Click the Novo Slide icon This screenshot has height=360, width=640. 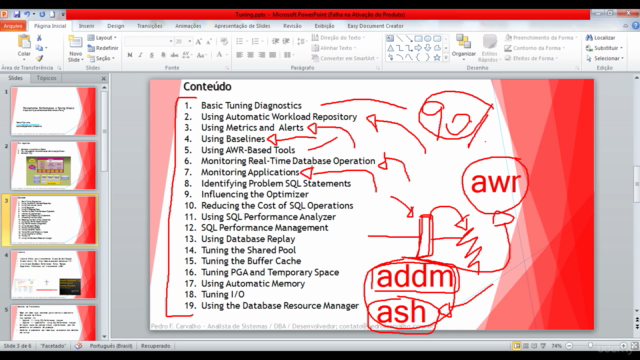click(x=75, y=42)
